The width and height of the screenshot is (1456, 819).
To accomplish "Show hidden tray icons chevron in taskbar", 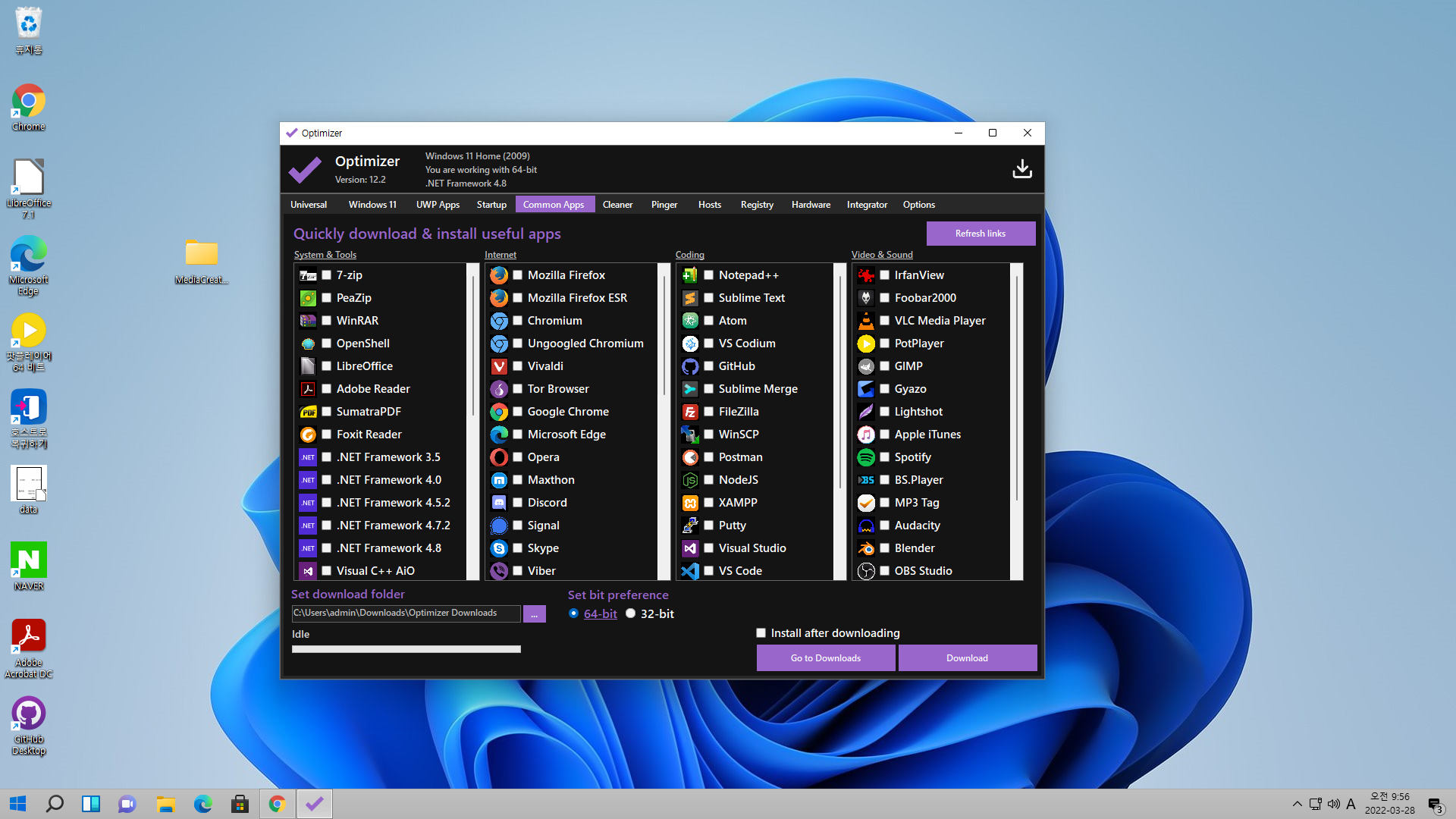I will click(x=1298, y=804).
